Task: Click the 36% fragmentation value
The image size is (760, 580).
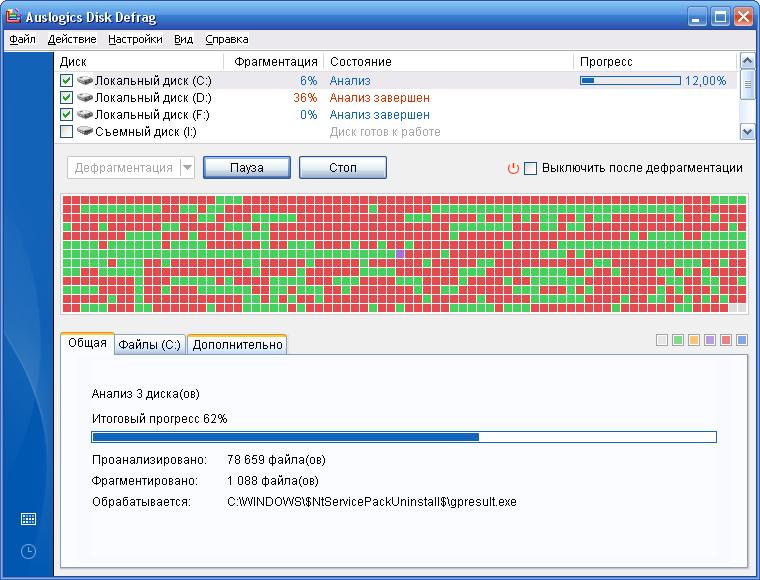Action: [x=305, y=97]
